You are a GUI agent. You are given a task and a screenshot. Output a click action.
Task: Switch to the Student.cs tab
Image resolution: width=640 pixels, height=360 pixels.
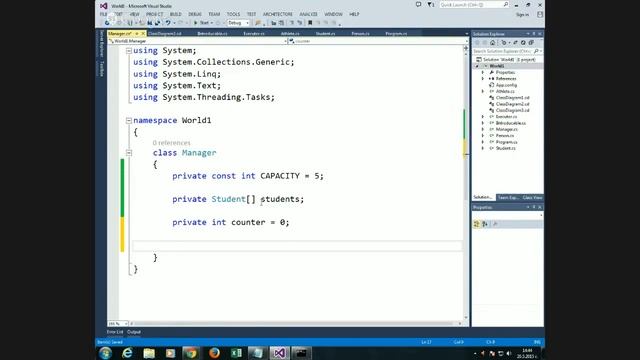(x=325, y=33)
